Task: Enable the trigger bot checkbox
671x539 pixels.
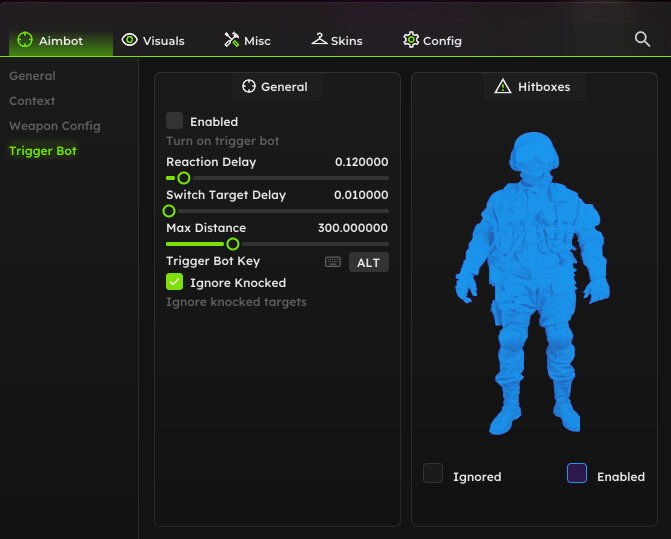Action: [x=175, y=121]
